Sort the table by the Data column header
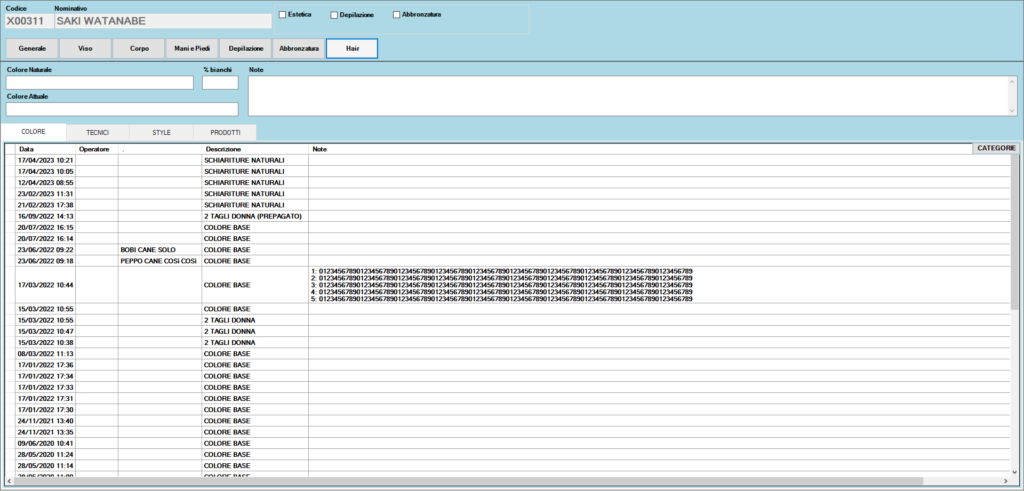Viewport: 1024px width, 491px height. pos(46,149)
